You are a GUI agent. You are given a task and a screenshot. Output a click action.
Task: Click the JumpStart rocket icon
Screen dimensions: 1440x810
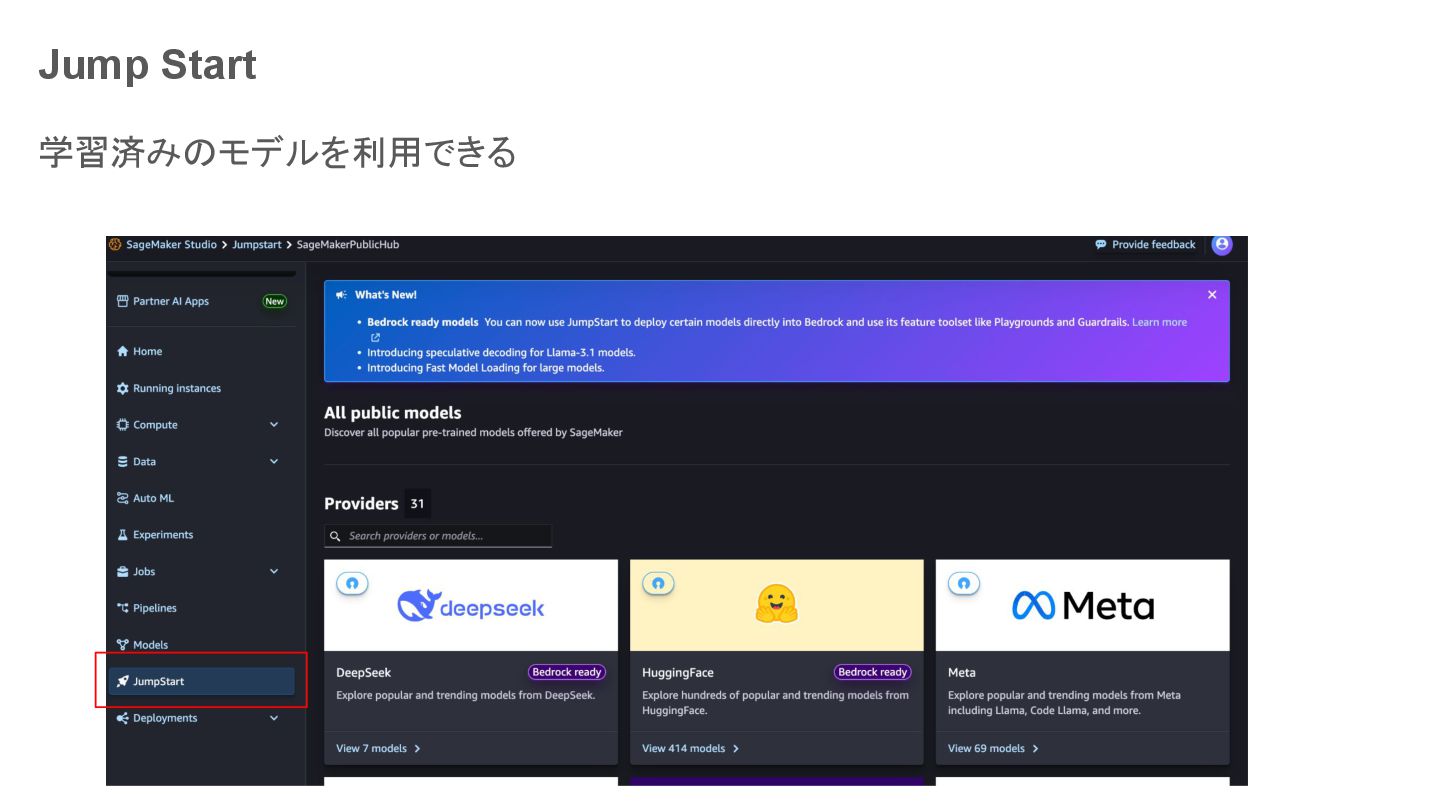[x=123, y=682]
